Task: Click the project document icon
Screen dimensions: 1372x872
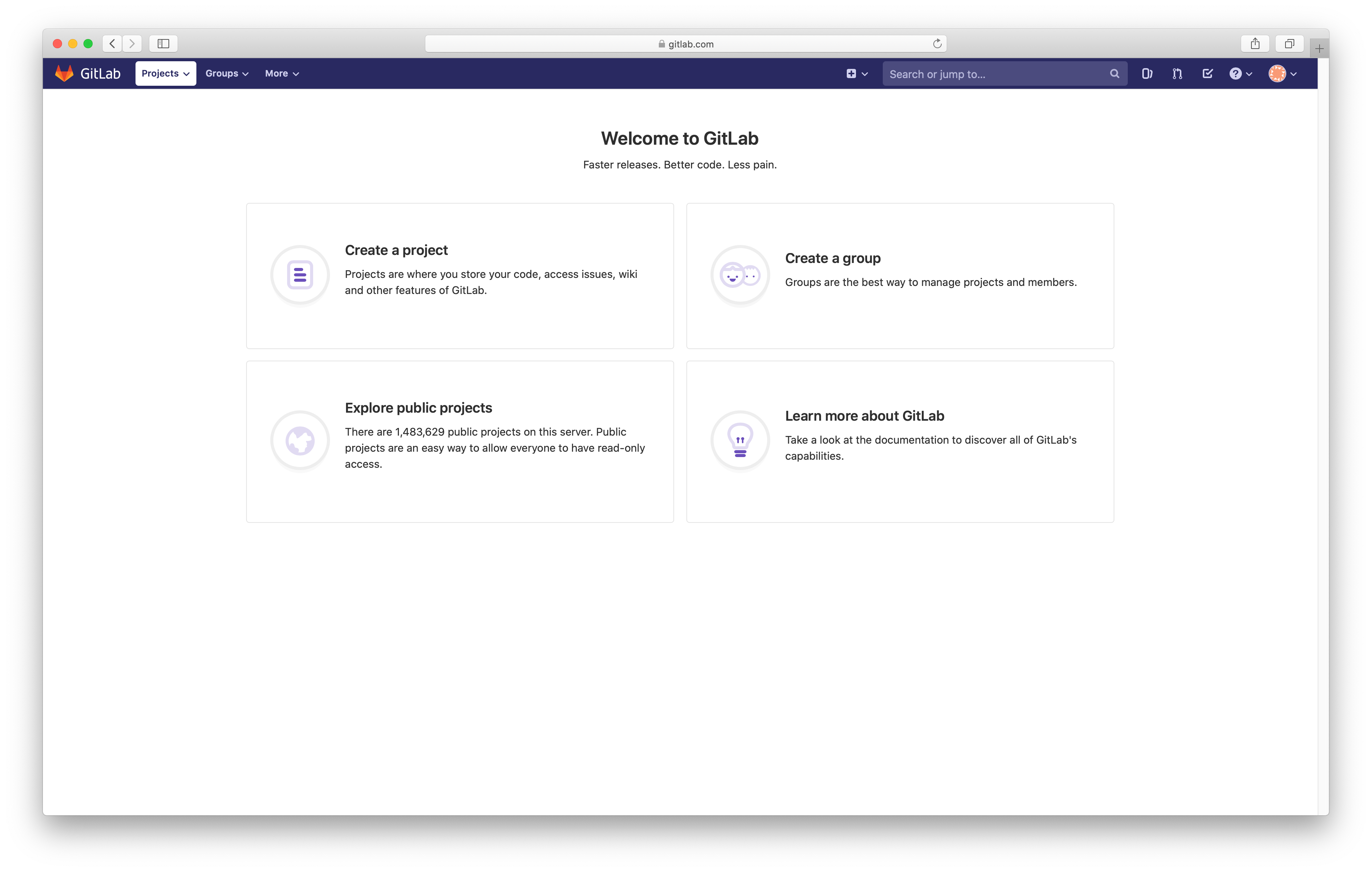Action: pyautogui.click(x=300, y=275)
